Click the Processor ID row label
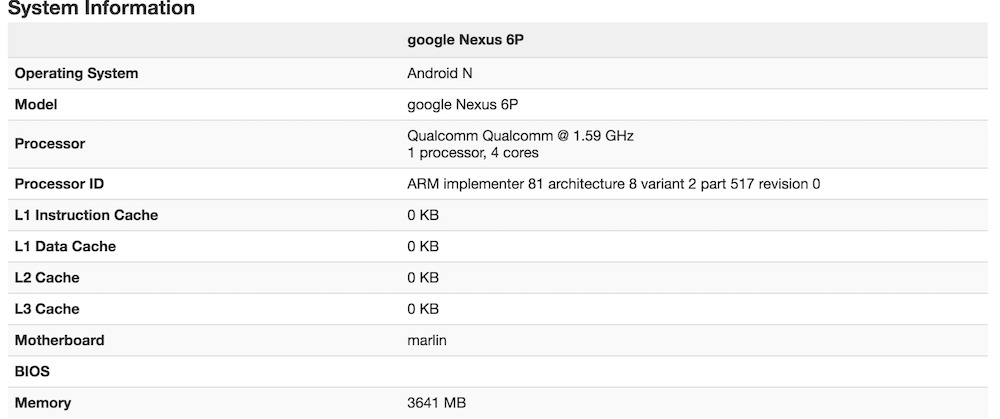The height and width of the screenshot is (419, 1000). [x=59, y=184]
